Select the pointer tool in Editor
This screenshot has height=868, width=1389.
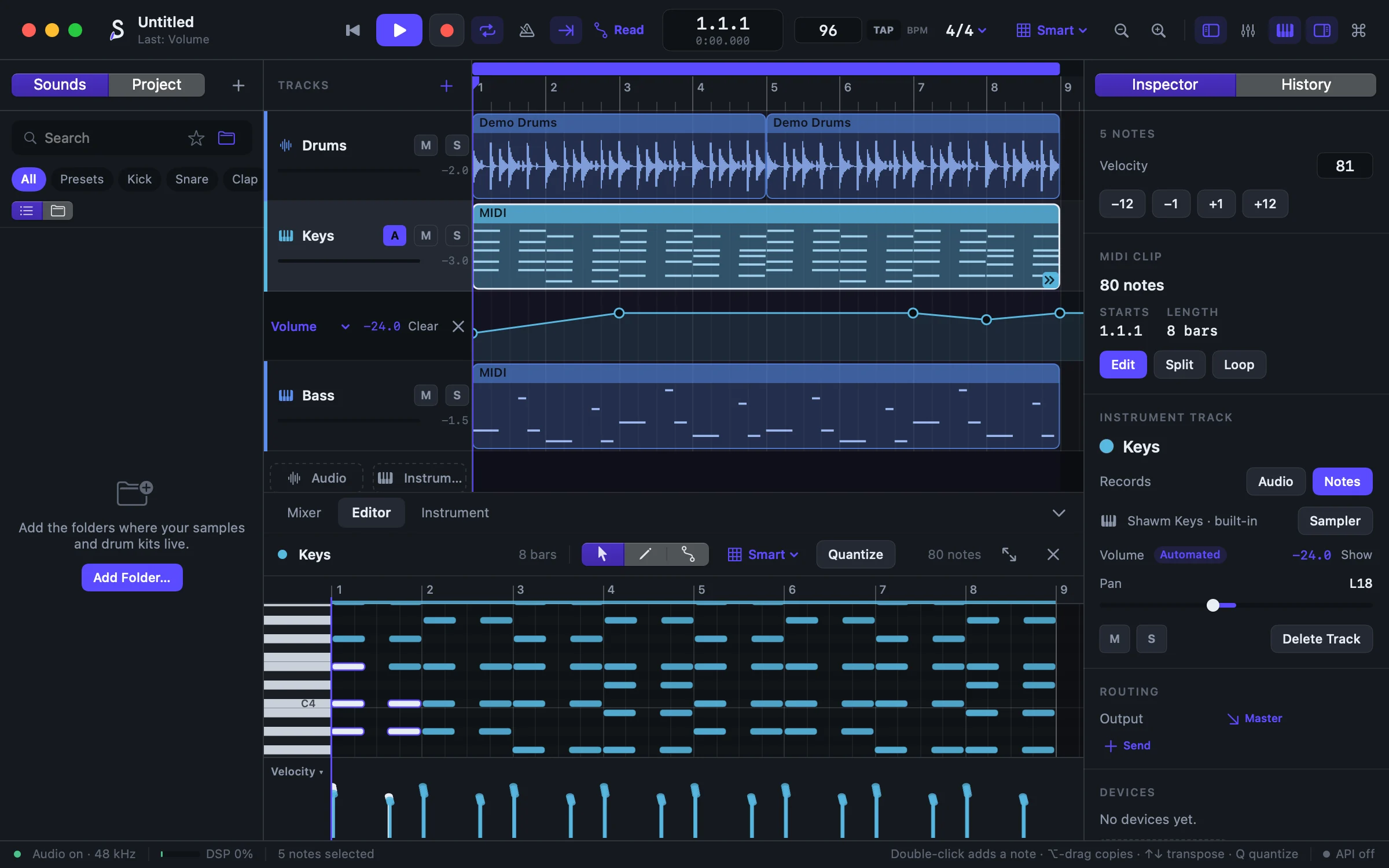point(602,554)
